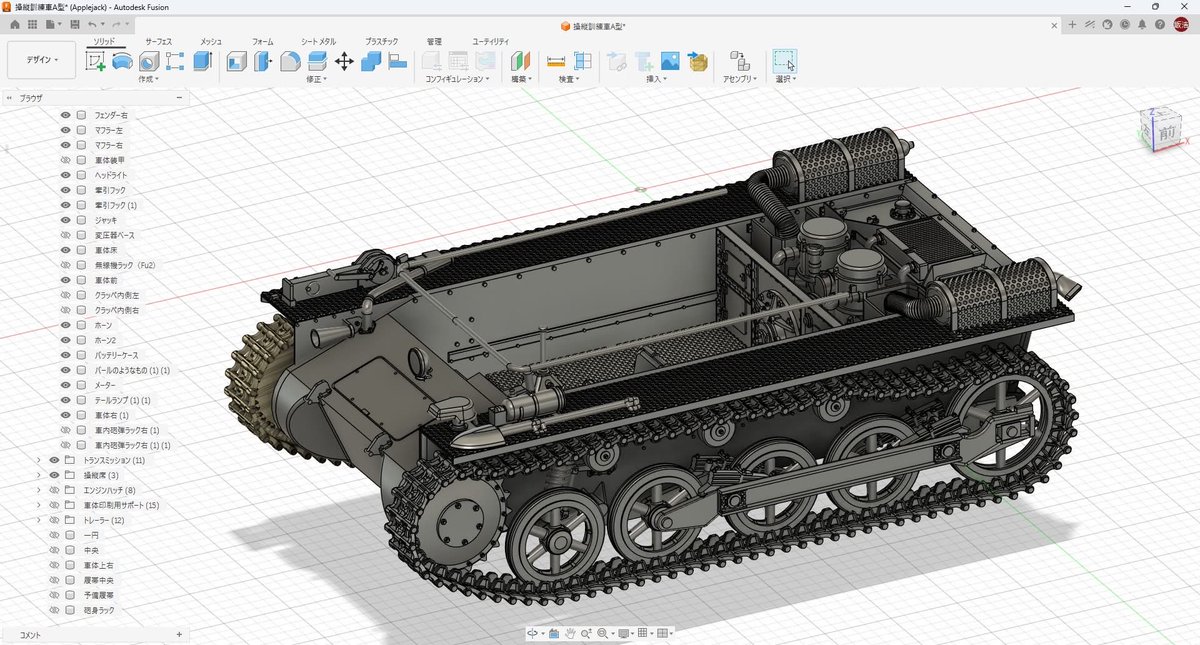Toggle visibility of メーター
1200x645 pixels.
click(x=66, y=385)
